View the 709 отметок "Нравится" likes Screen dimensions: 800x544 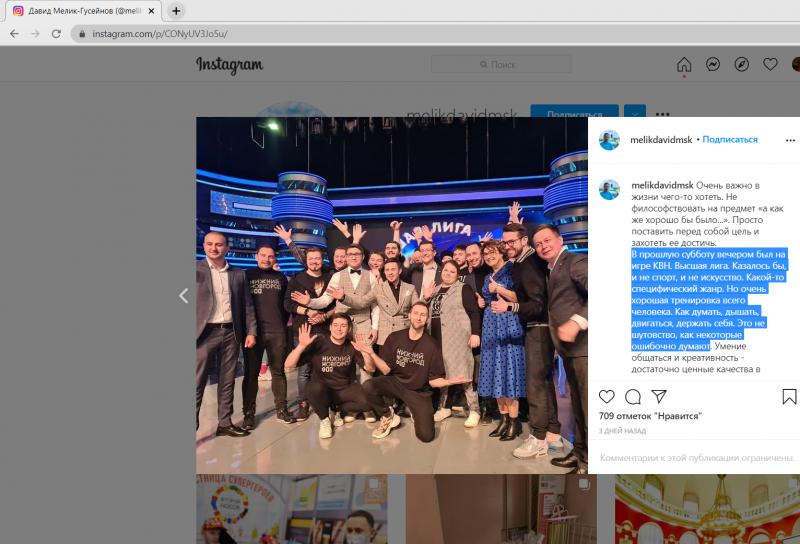[651, 416]
